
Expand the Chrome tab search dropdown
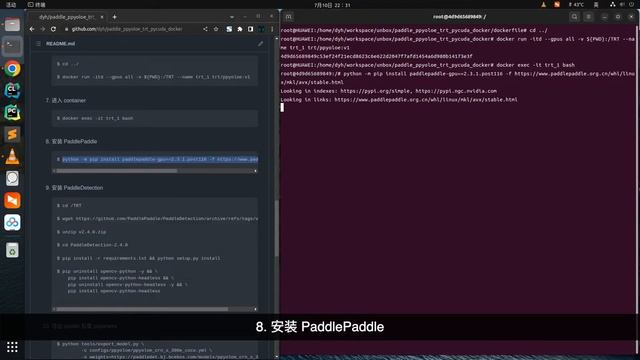(x=232, y=17)
